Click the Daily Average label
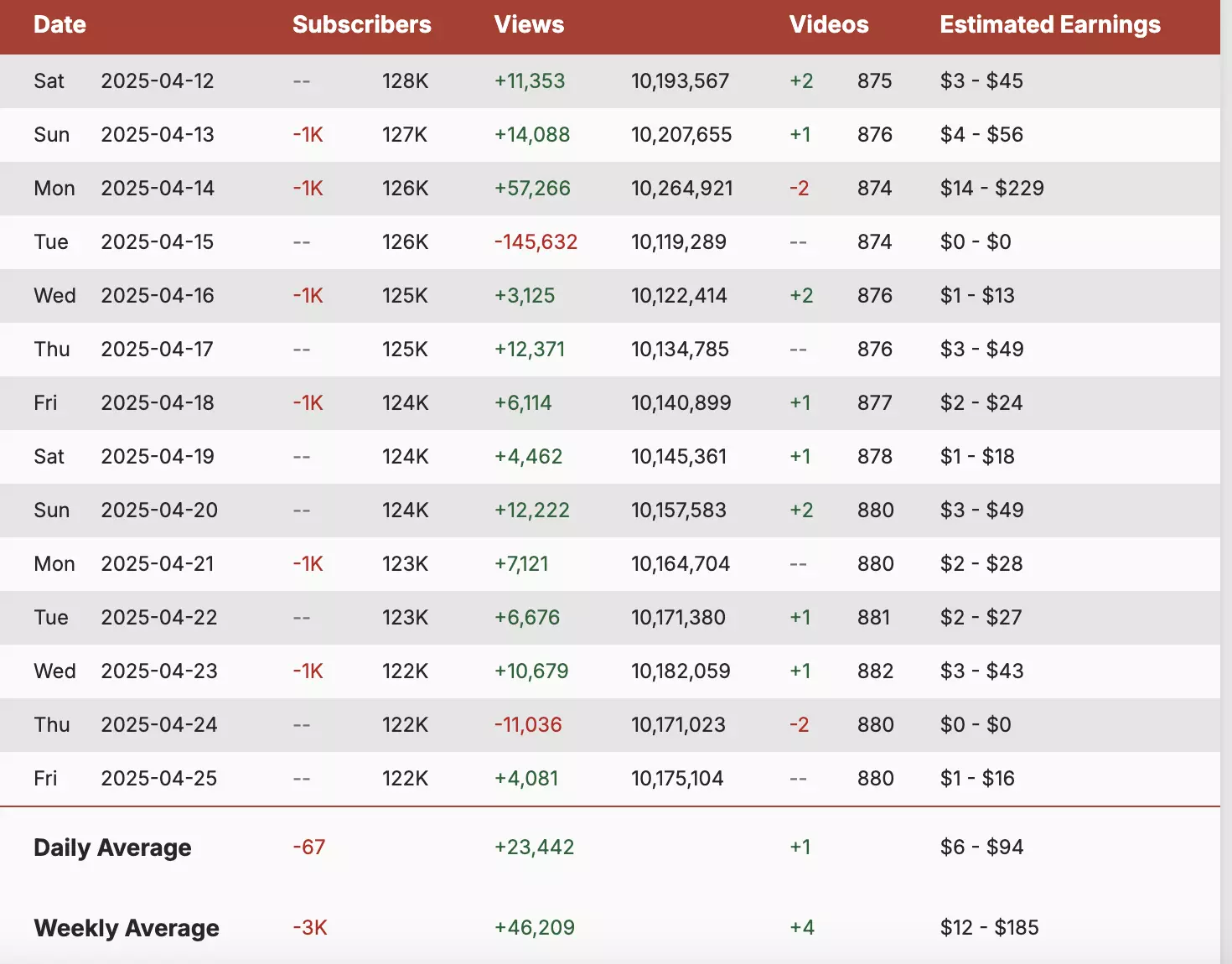The width and height of the screenshot is (1232, 964). 112,847
